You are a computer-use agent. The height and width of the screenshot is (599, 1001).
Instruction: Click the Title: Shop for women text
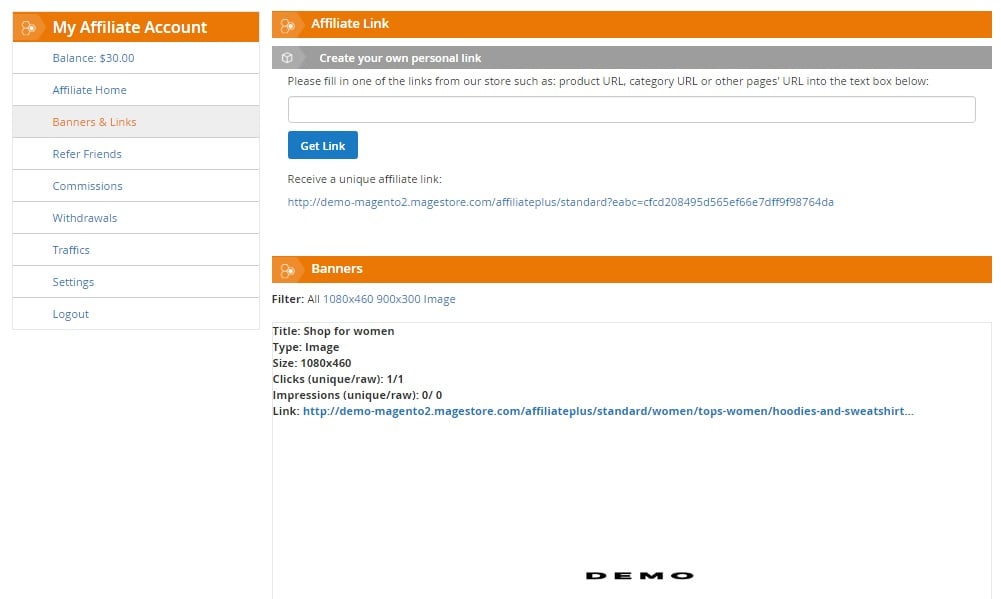coord(333,331)
